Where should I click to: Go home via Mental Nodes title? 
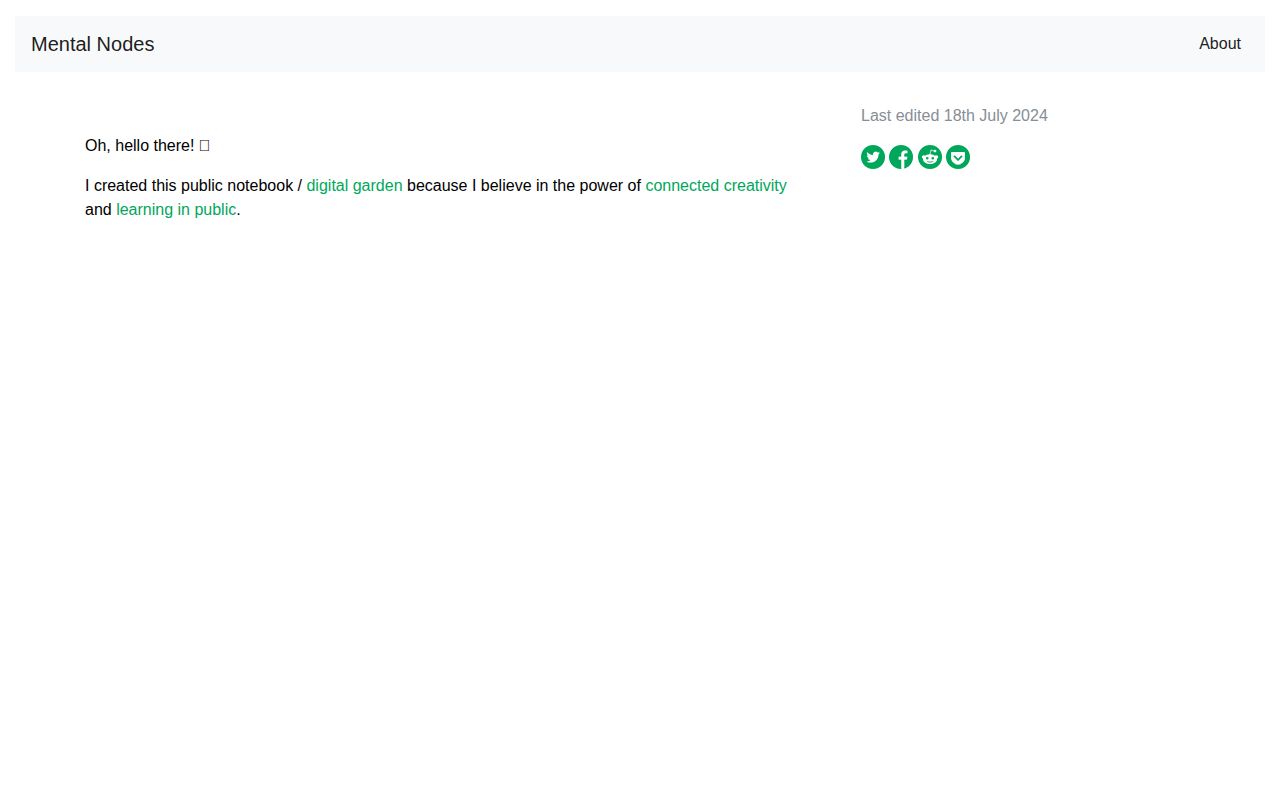(x=92, y=44)
